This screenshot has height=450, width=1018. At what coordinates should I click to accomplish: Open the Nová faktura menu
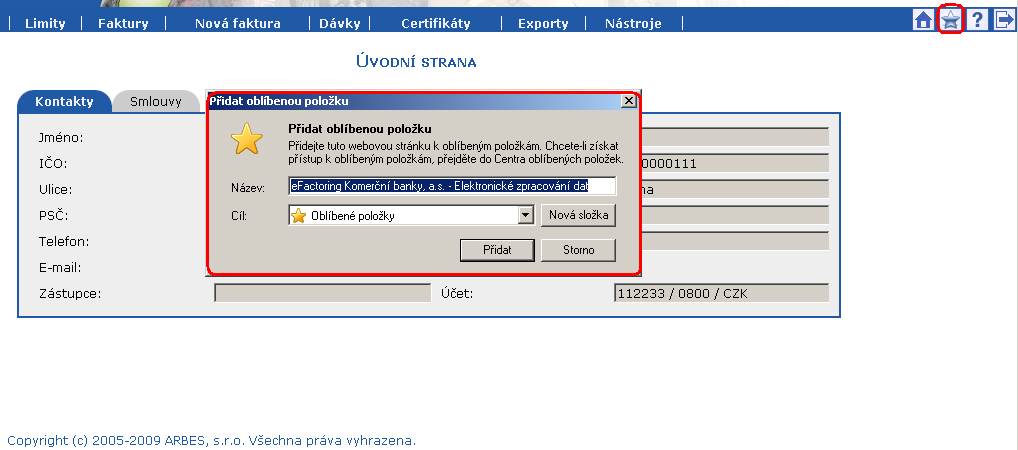(238, 23)
